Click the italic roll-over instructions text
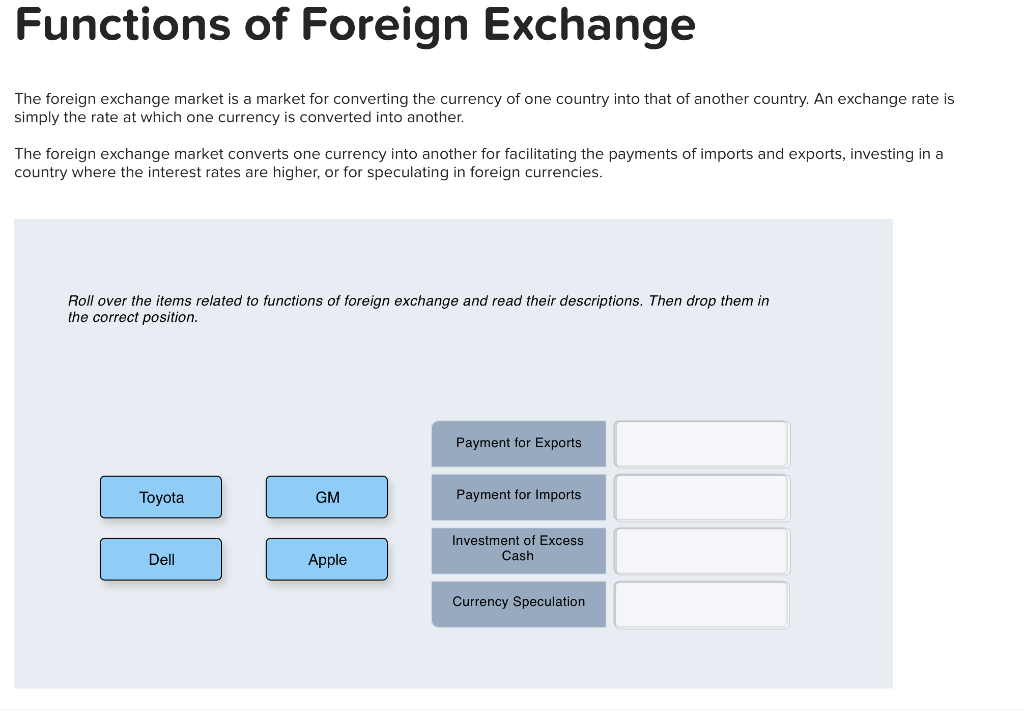The image size is (1024, 715). [x=418, y=308]
